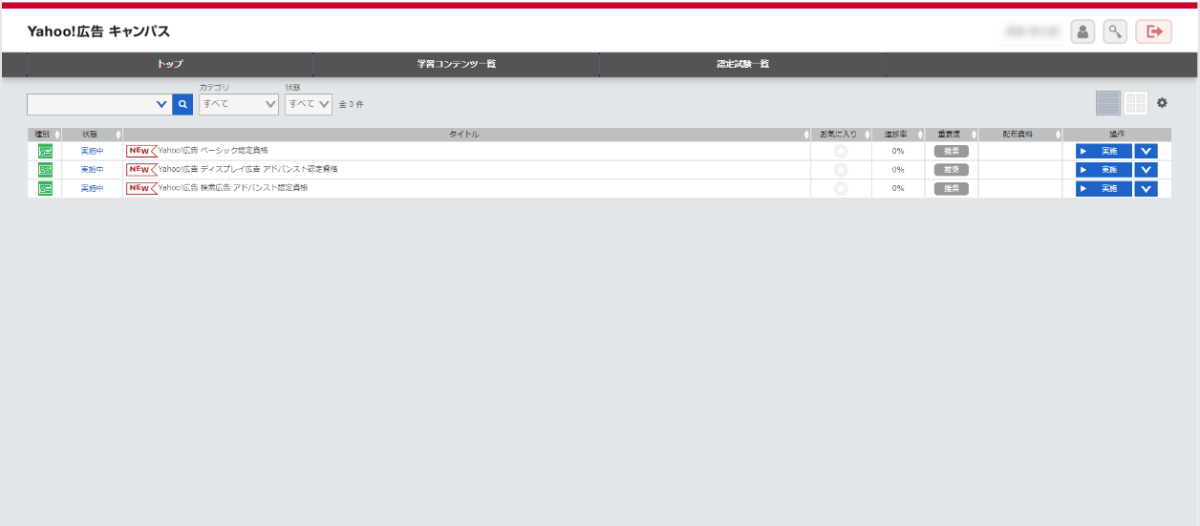Click 実施中 status link for ベーシック認定資格
The width and height of the screenshot is (1200, 526).
coord(92,151)
